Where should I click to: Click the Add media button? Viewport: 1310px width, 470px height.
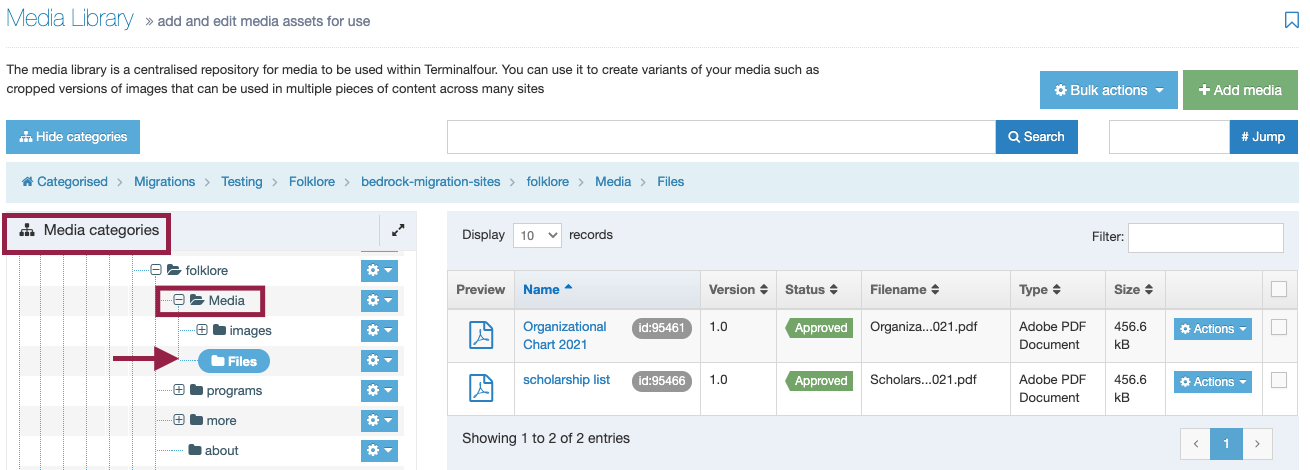[x=1240, y=90]
